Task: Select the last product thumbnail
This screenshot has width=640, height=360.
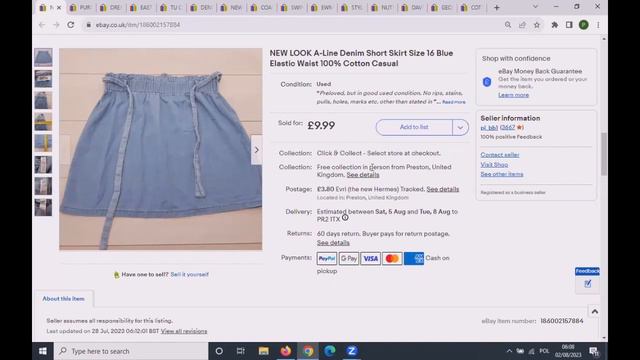Action: point(43,207)
